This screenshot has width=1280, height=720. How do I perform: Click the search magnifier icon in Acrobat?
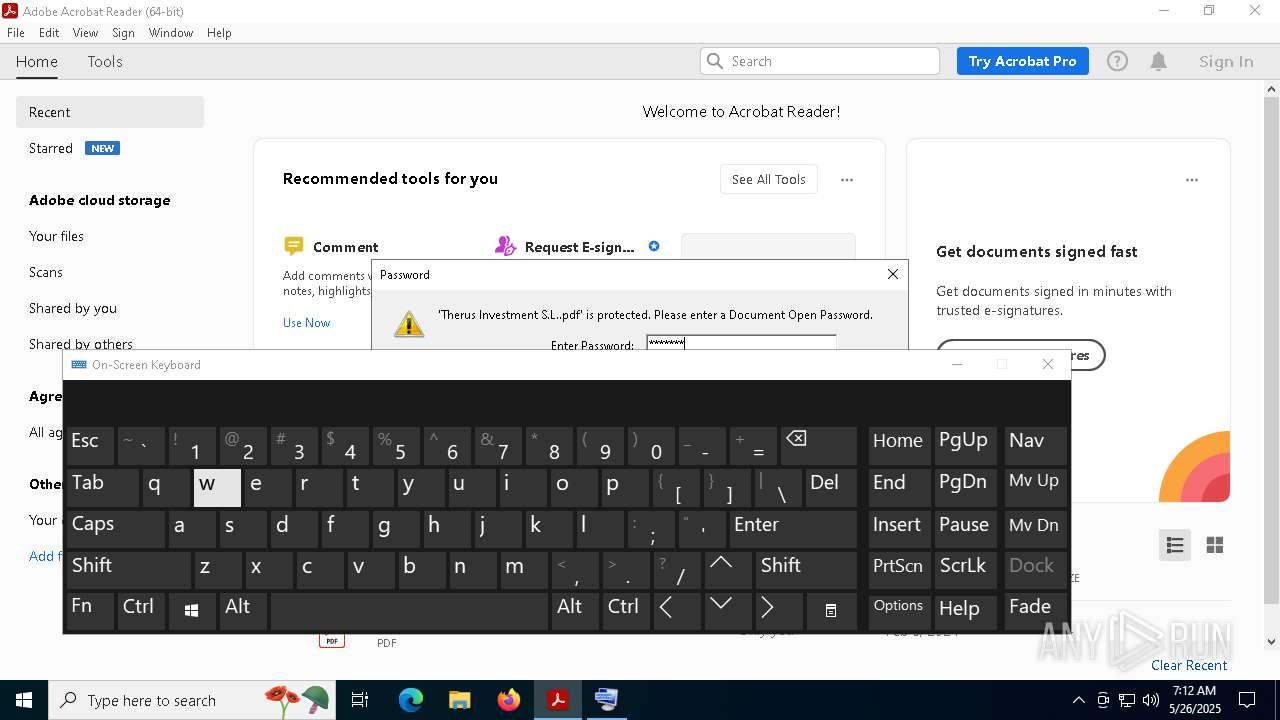(x=715, y=61)
